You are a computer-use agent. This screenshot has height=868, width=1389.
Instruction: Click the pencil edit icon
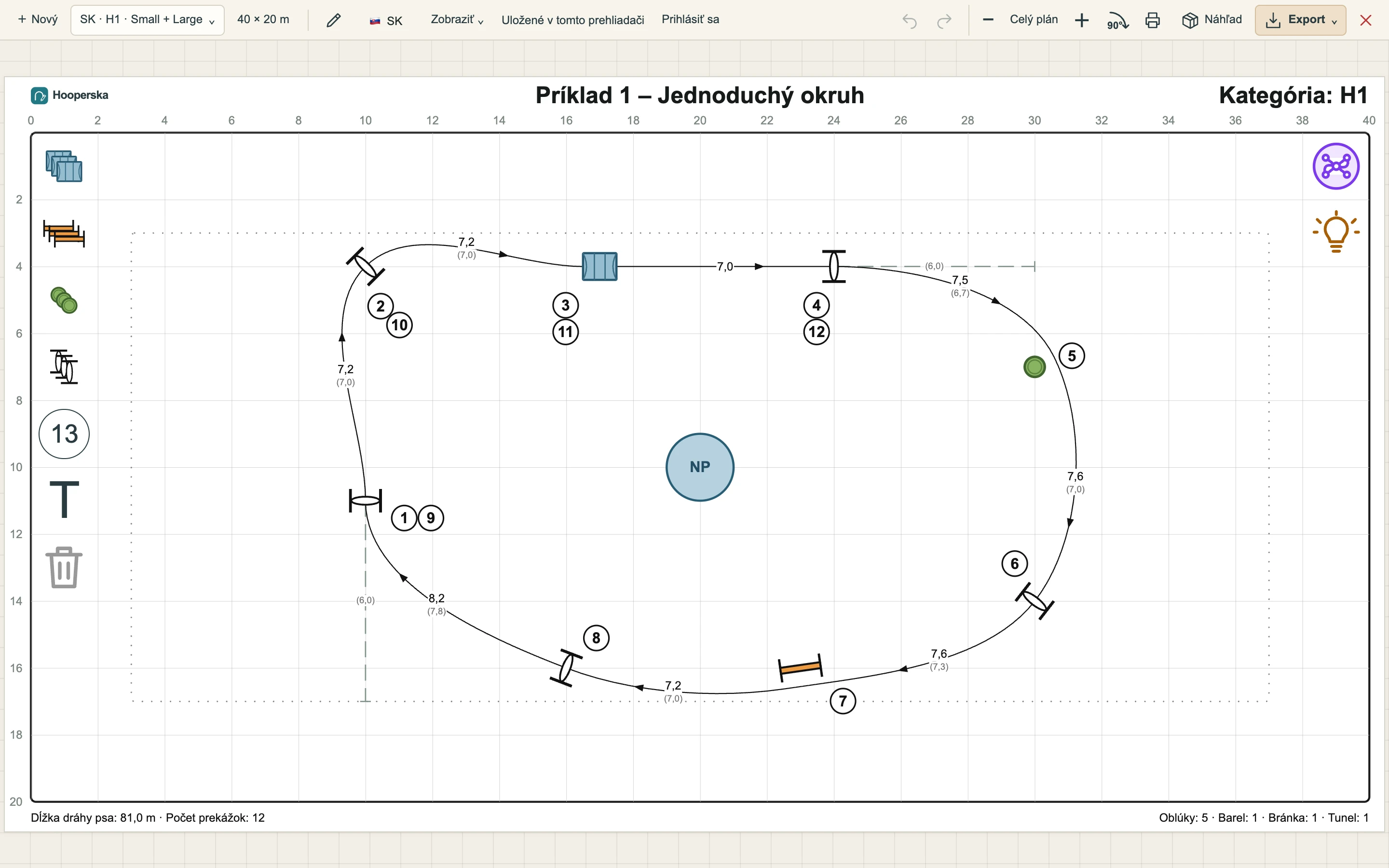(x=333, y=20)
